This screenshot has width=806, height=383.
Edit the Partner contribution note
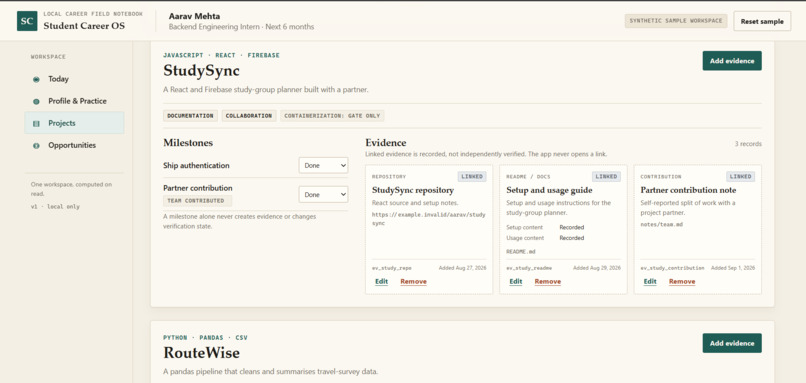click(650, 282)
